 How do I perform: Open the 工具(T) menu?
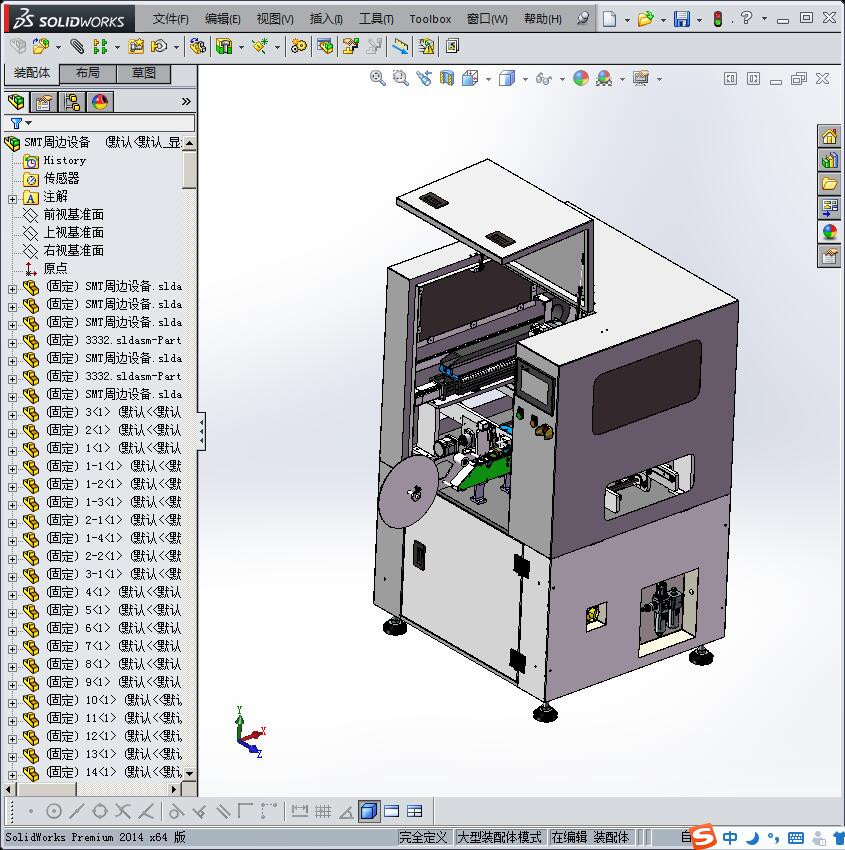click(x=376, y=19)
